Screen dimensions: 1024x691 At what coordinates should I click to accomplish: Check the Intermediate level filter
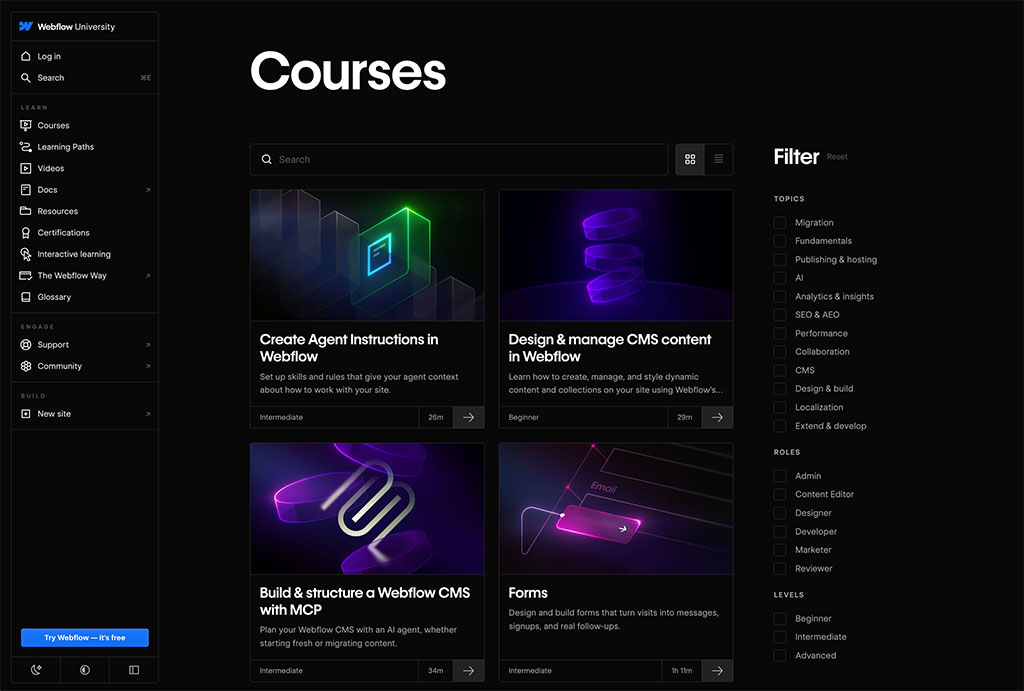pos(780,637)
